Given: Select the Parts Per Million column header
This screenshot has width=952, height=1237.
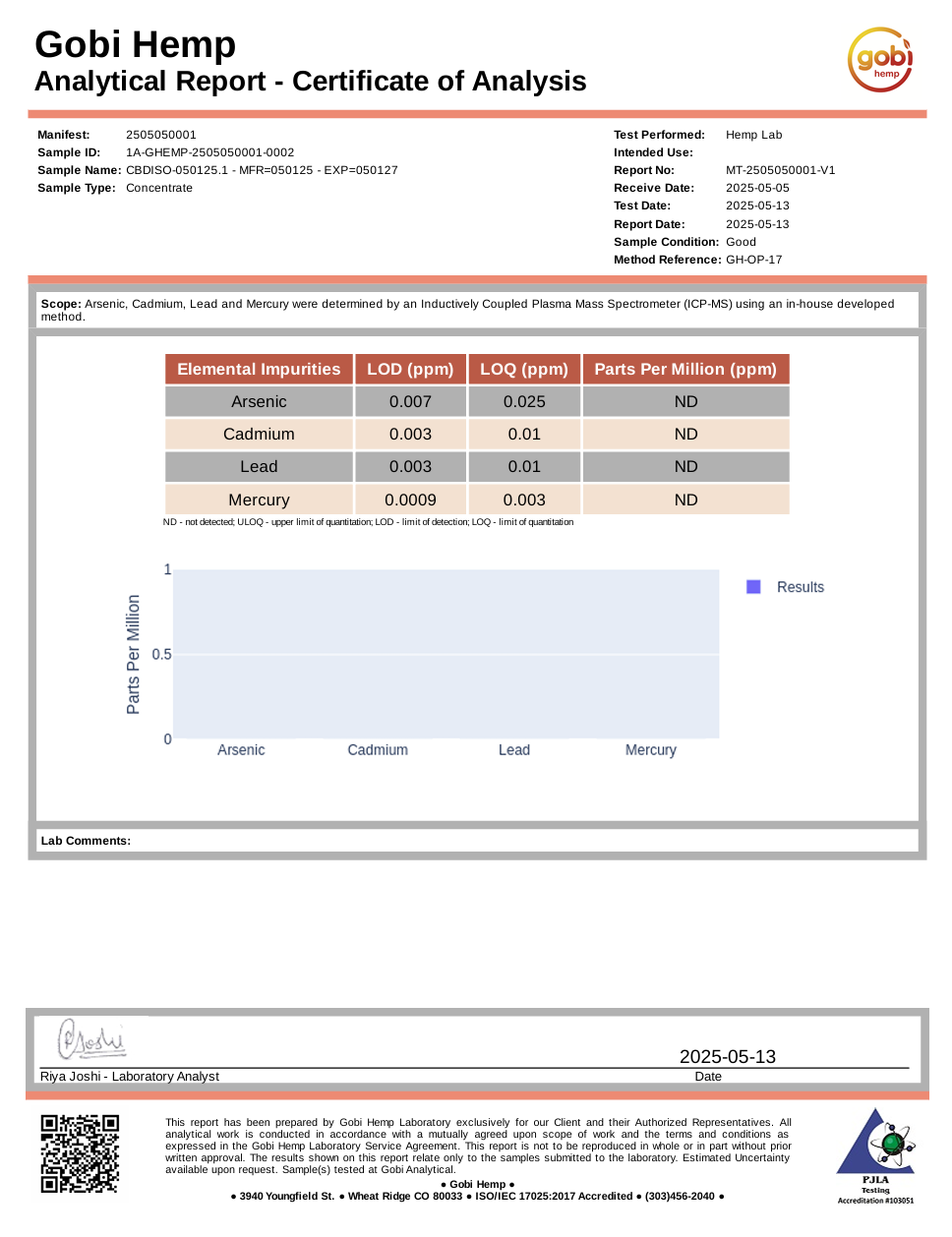Looking at the screenshot, I should tap(685, 370).
